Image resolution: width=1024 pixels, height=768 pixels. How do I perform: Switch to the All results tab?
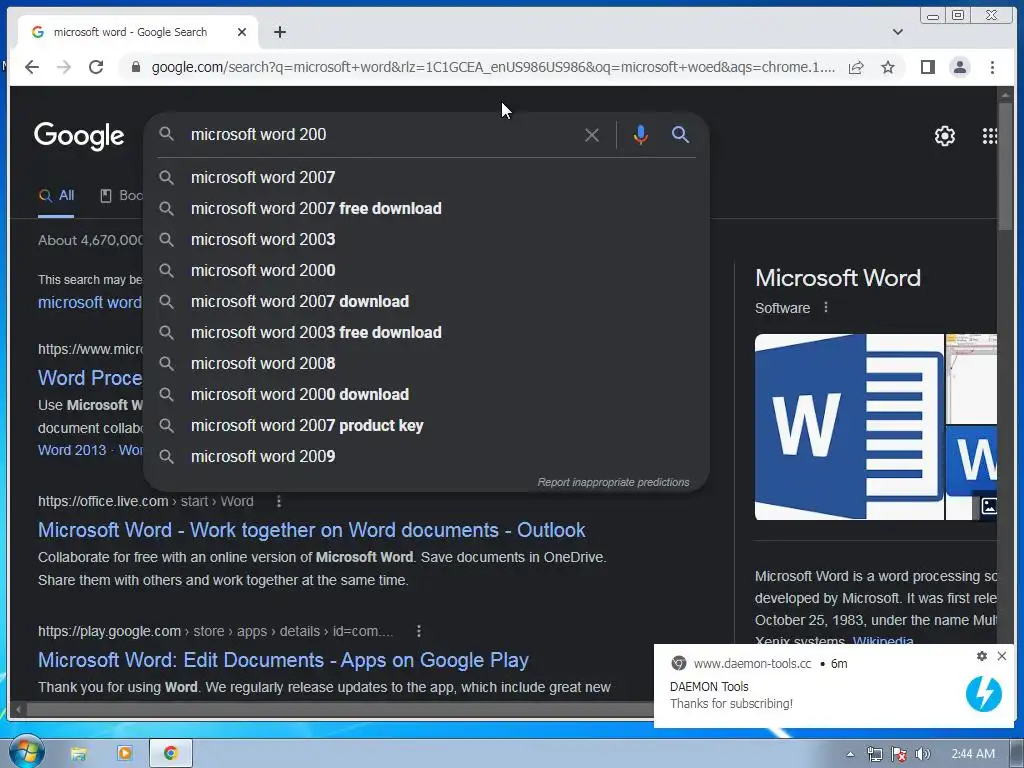point(56,195)
